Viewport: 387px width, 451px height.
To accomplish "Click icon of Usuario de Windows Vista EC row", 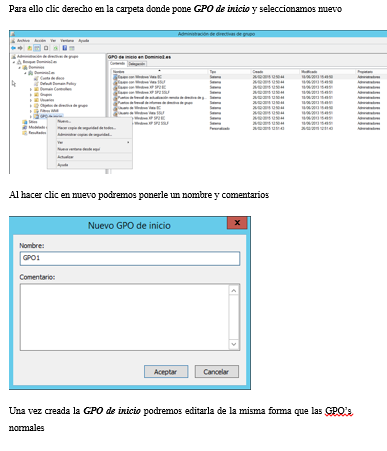I will (115, 108).
